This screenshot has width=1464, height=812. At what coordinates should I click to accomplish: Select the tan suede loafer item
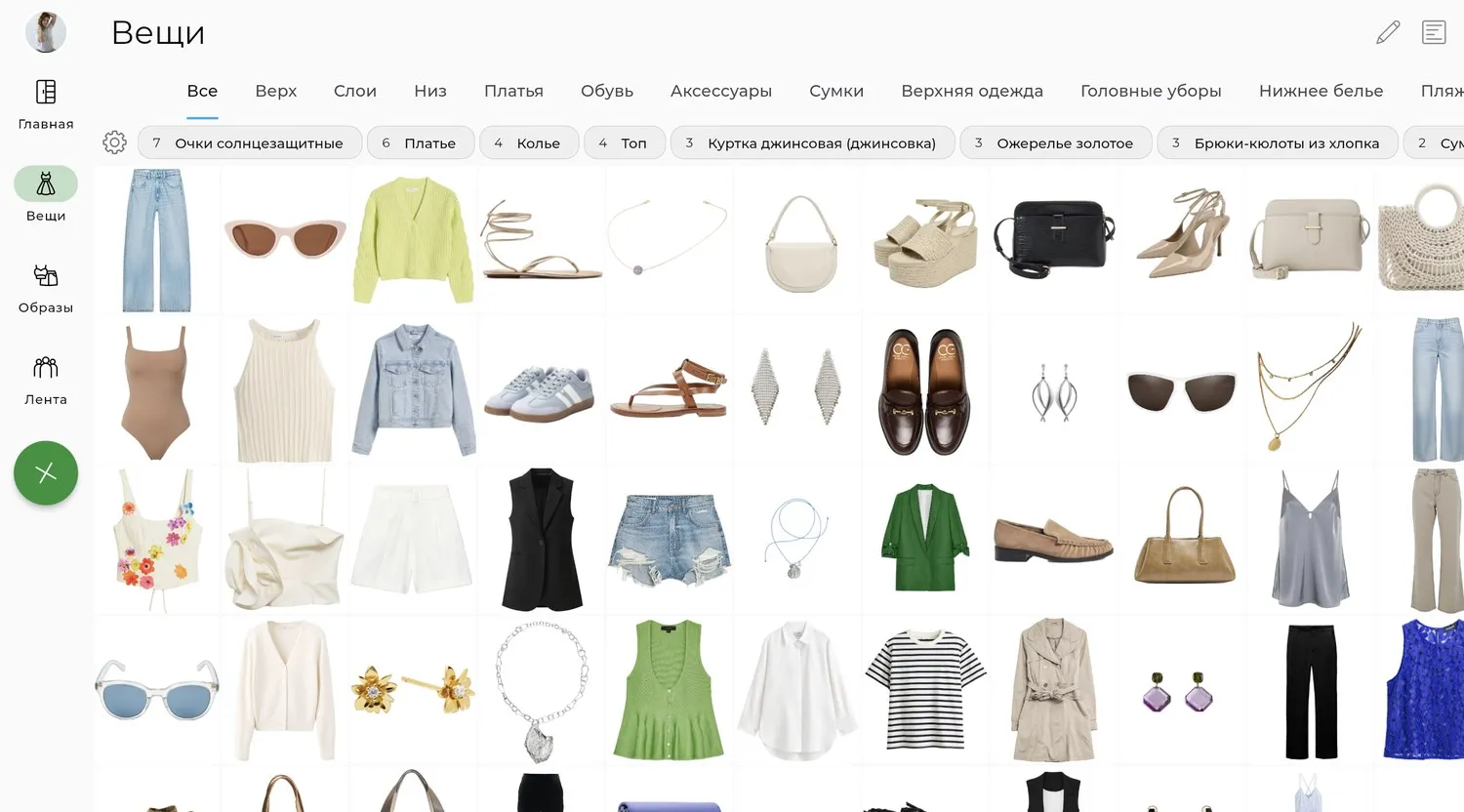point(1054,540)
